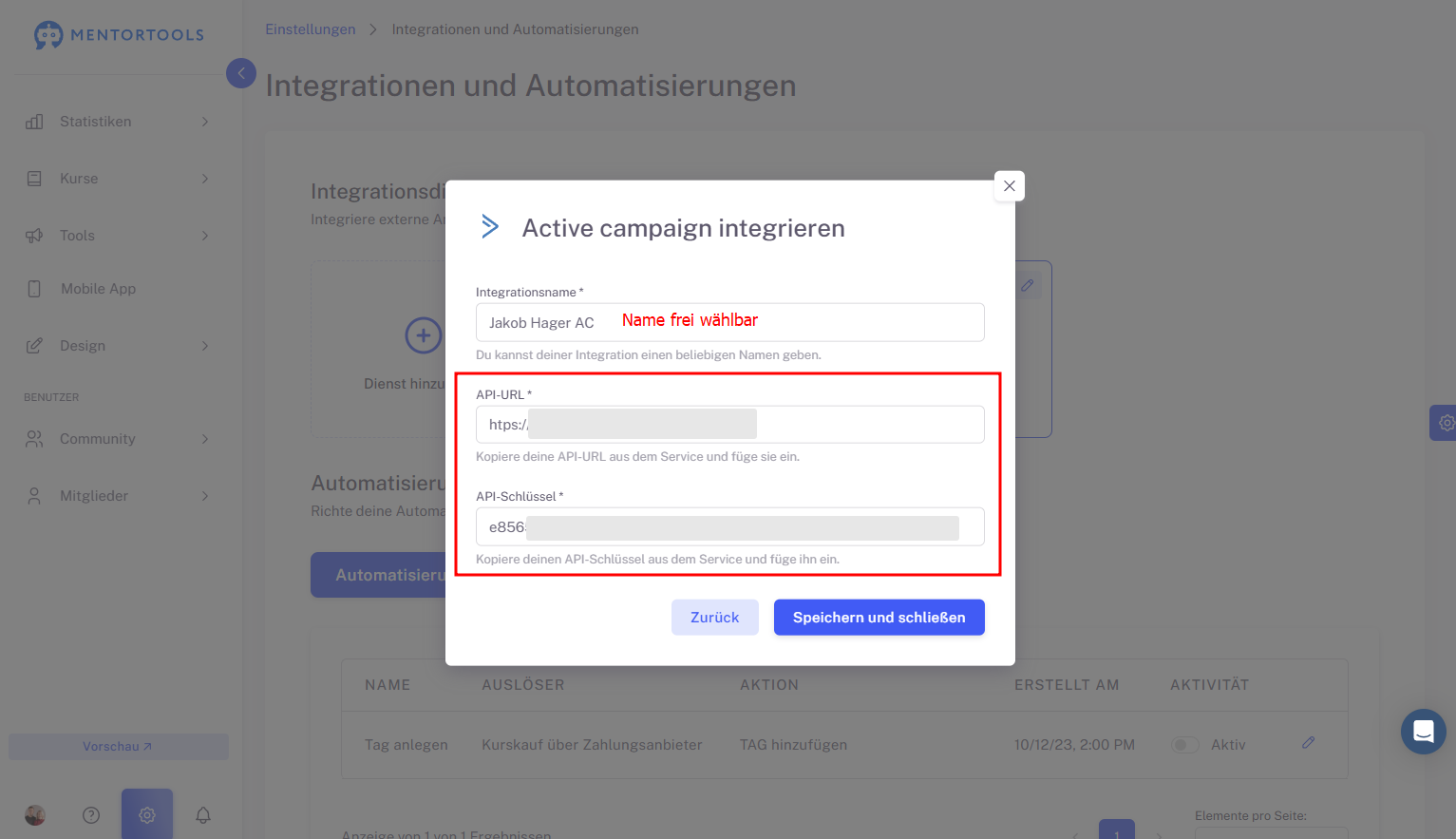Select the Tag anlegen row name
1456x839 pixels.
[x=407, y=745]
